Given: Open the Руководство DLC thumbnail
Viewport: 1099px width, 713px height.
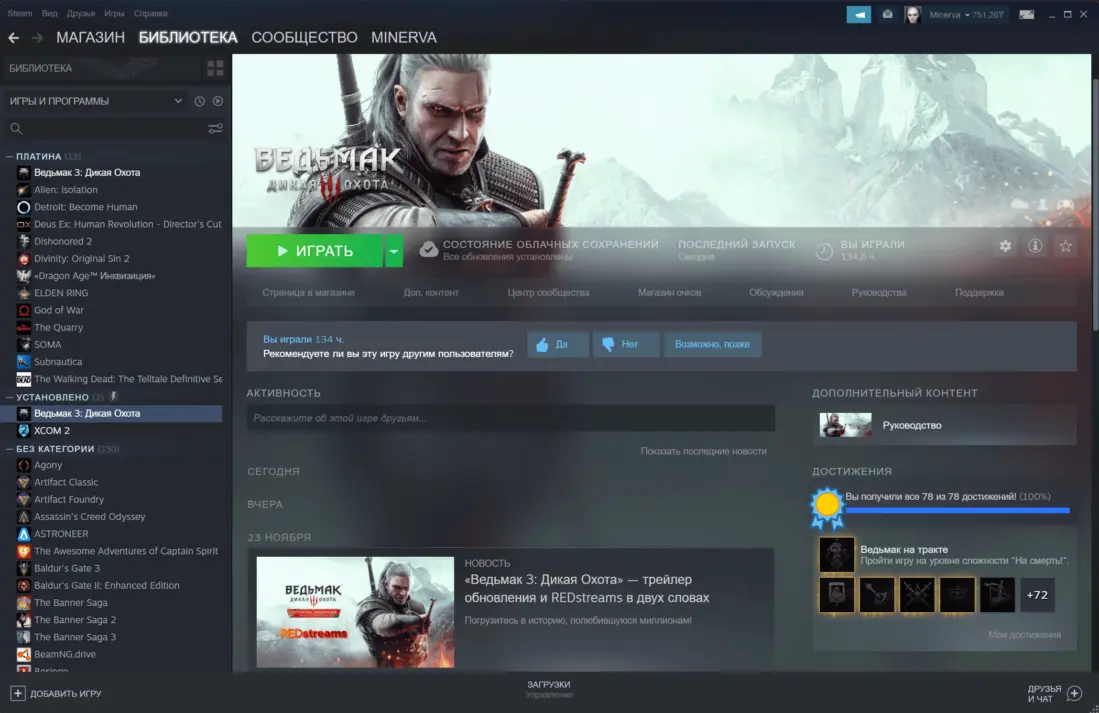Looking at the screenshot, I should point(845,425).
